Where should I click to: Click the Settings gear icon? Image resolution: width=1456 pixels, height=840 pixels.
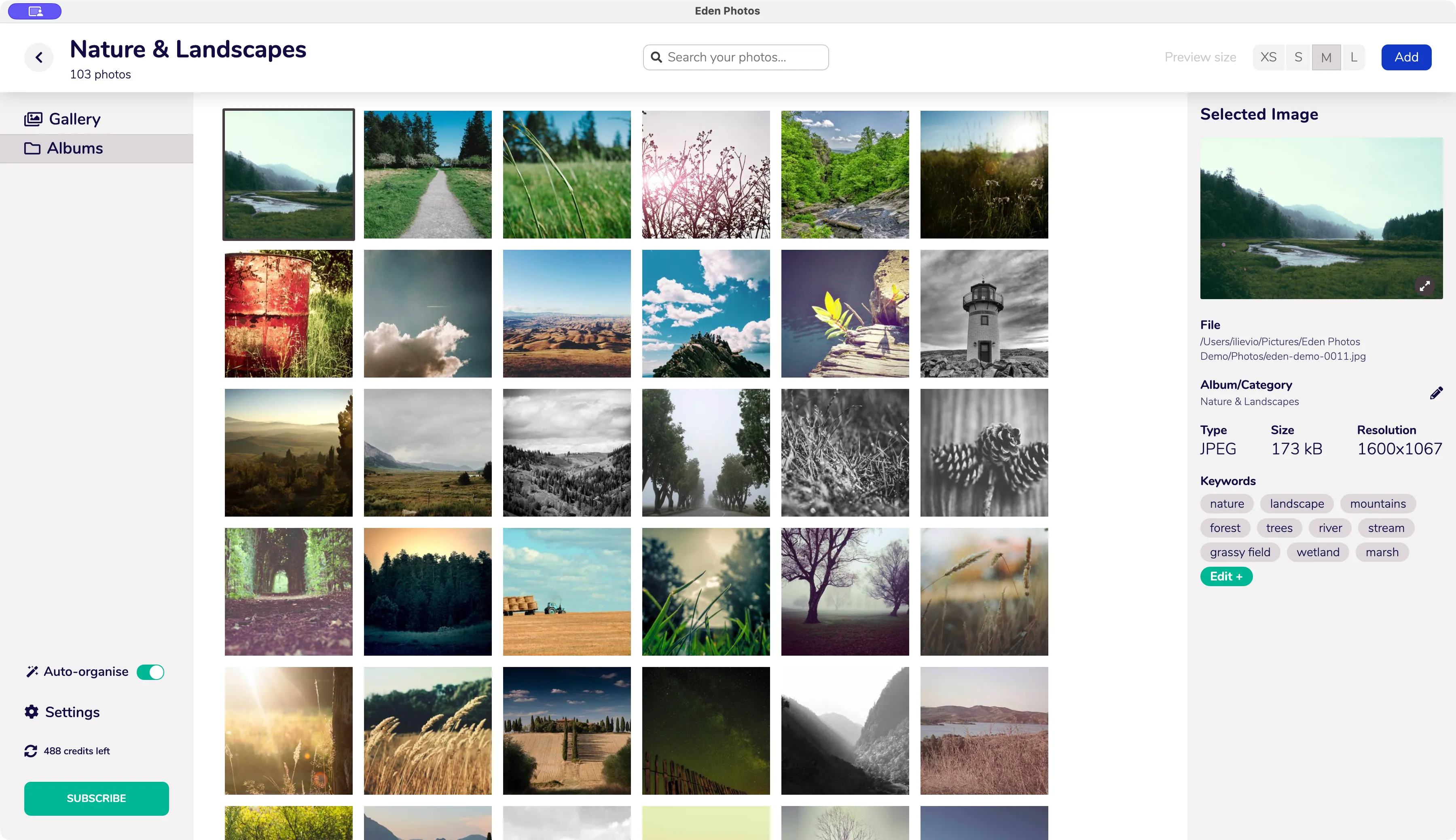pos(31,711)
